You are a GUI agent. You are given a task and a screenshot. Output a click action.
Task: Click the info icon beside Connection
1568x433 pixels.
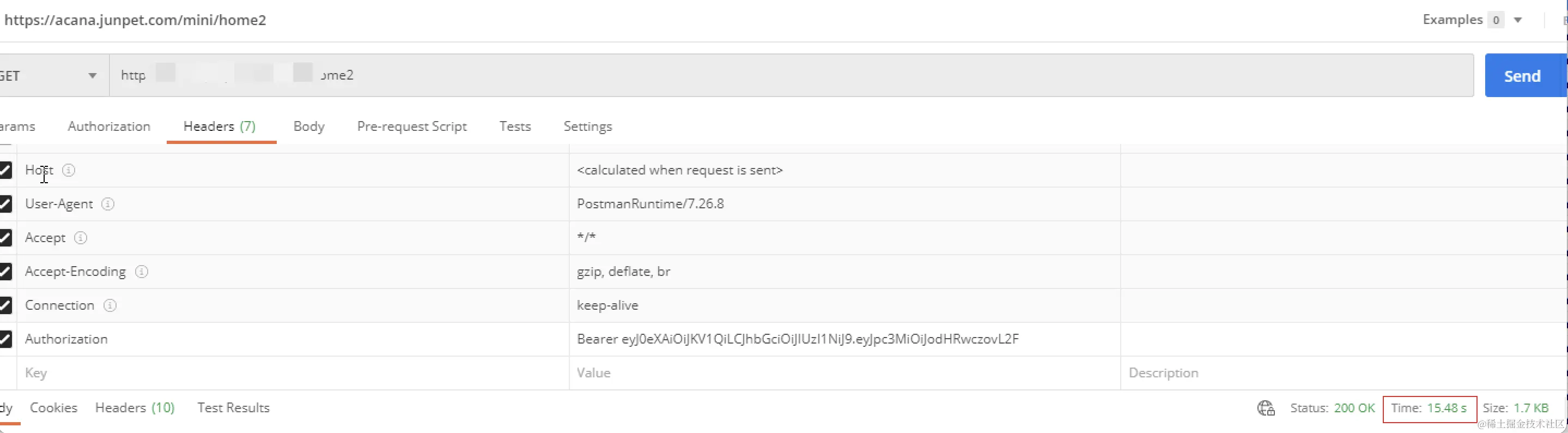point(110,305)
